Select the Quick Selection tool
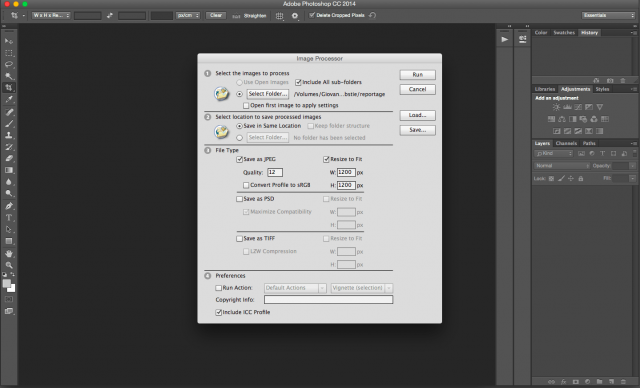The image size is (640, 388). point(9,76)
